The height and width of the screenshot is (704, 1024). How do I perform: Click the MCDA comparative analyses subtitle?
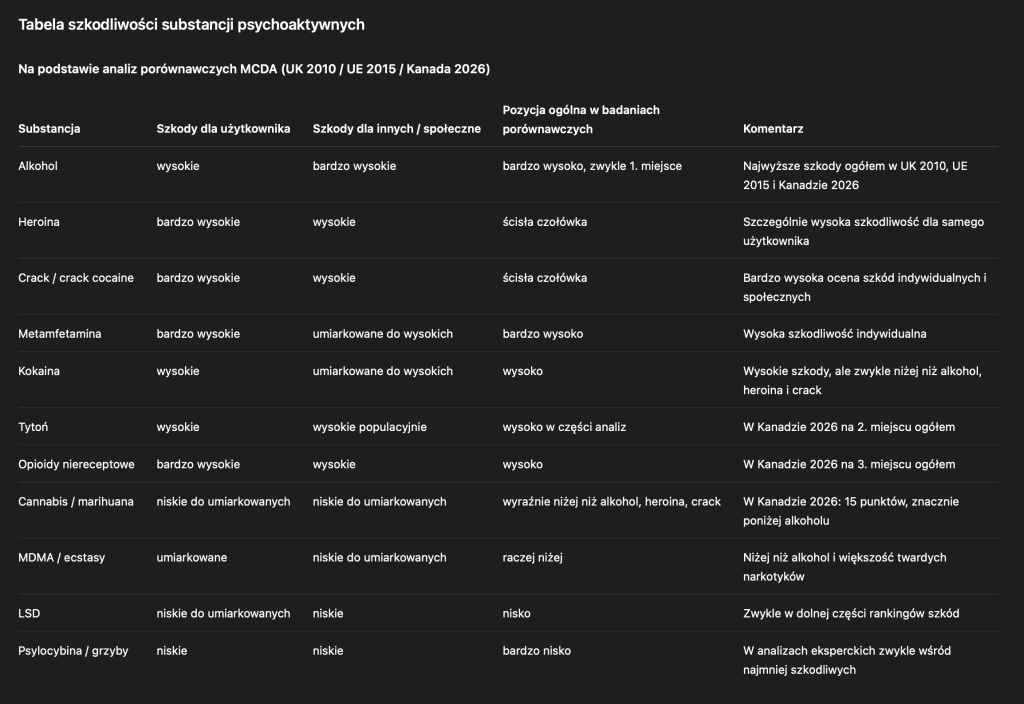click(254, 69)
